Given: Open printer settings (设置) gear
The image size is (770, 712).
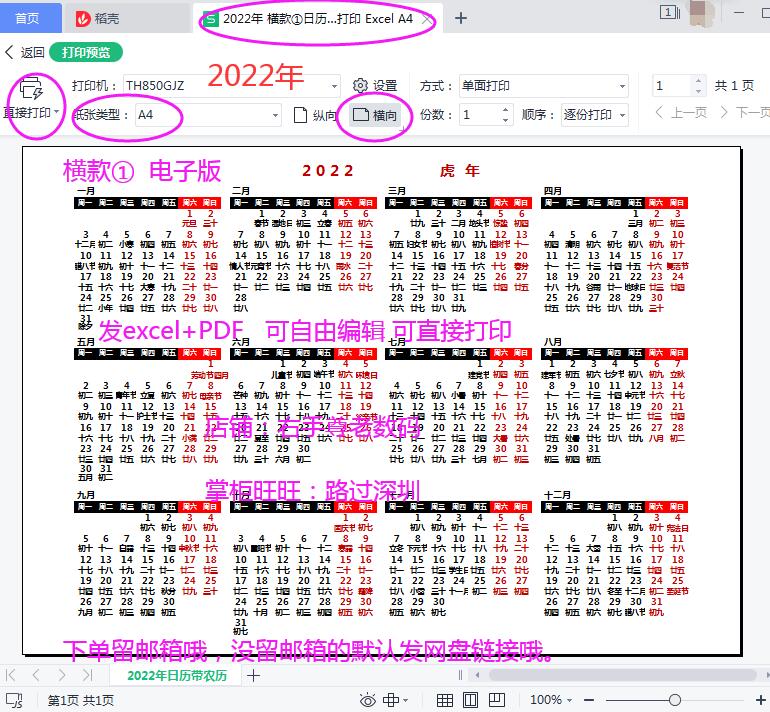Looking at the screenshot, I should pos(374,86).
